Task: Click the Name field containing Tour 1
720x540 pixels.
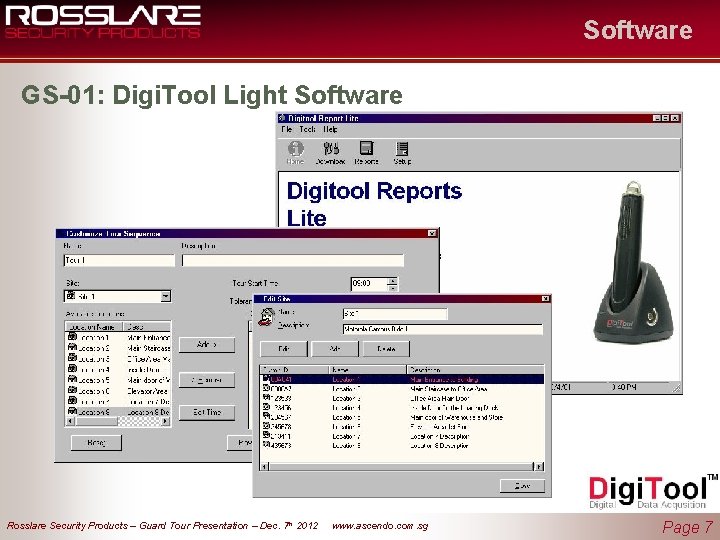Action: point(119,260)
